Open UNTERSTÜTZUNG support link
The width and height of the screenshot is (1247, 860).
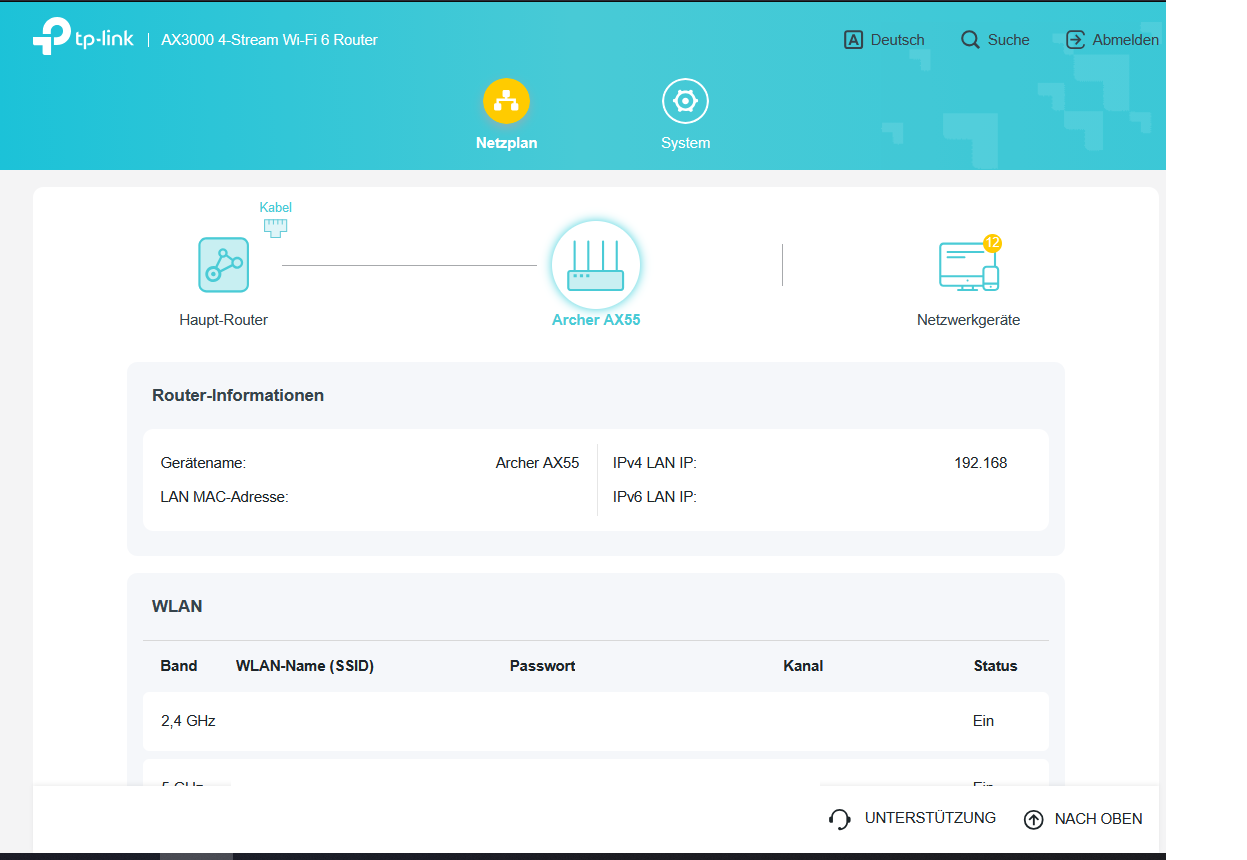point(930,818)
